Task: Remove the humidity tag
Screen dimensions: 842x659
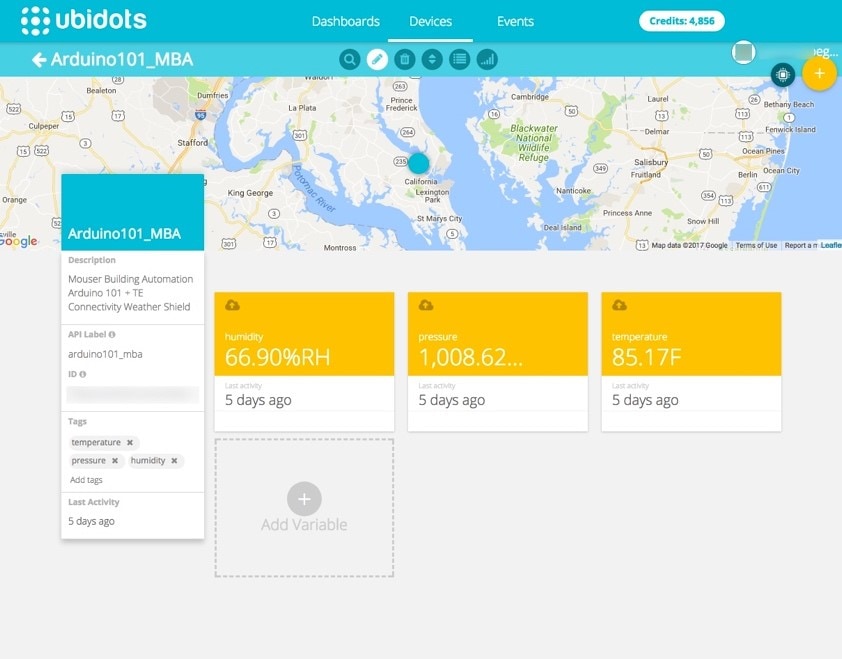Action: coord(176,461)
